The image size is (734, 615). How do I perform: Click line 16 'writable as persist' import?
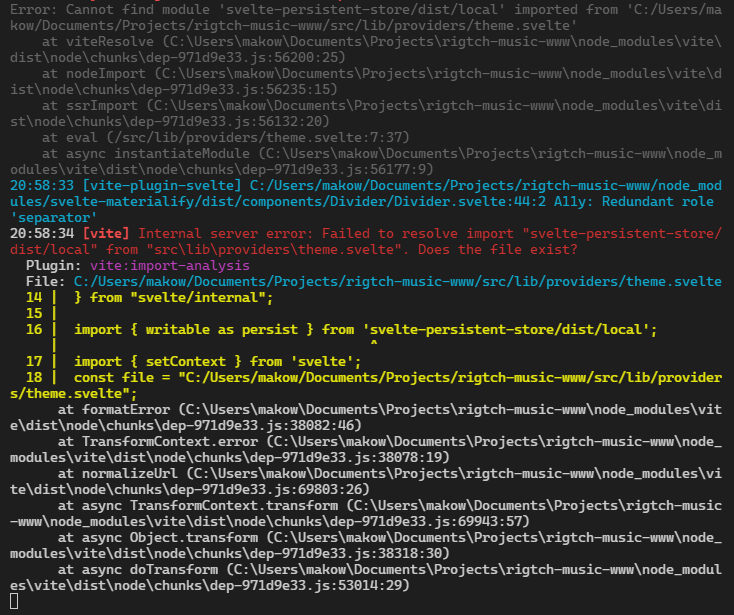[222, 329]
